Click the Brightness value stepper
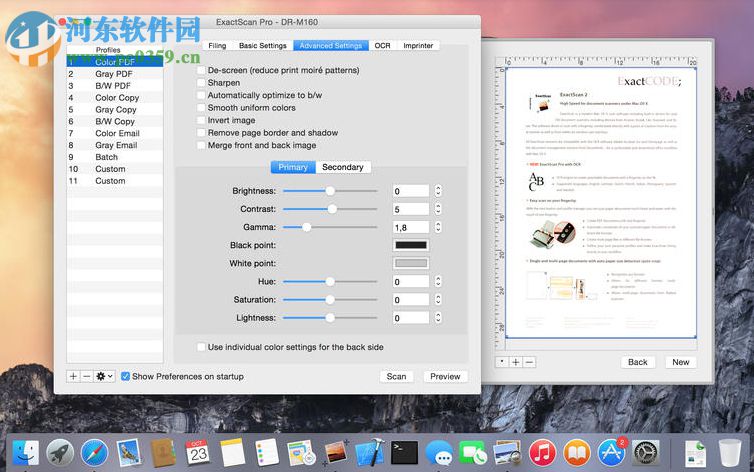 [x=438, y=191]
